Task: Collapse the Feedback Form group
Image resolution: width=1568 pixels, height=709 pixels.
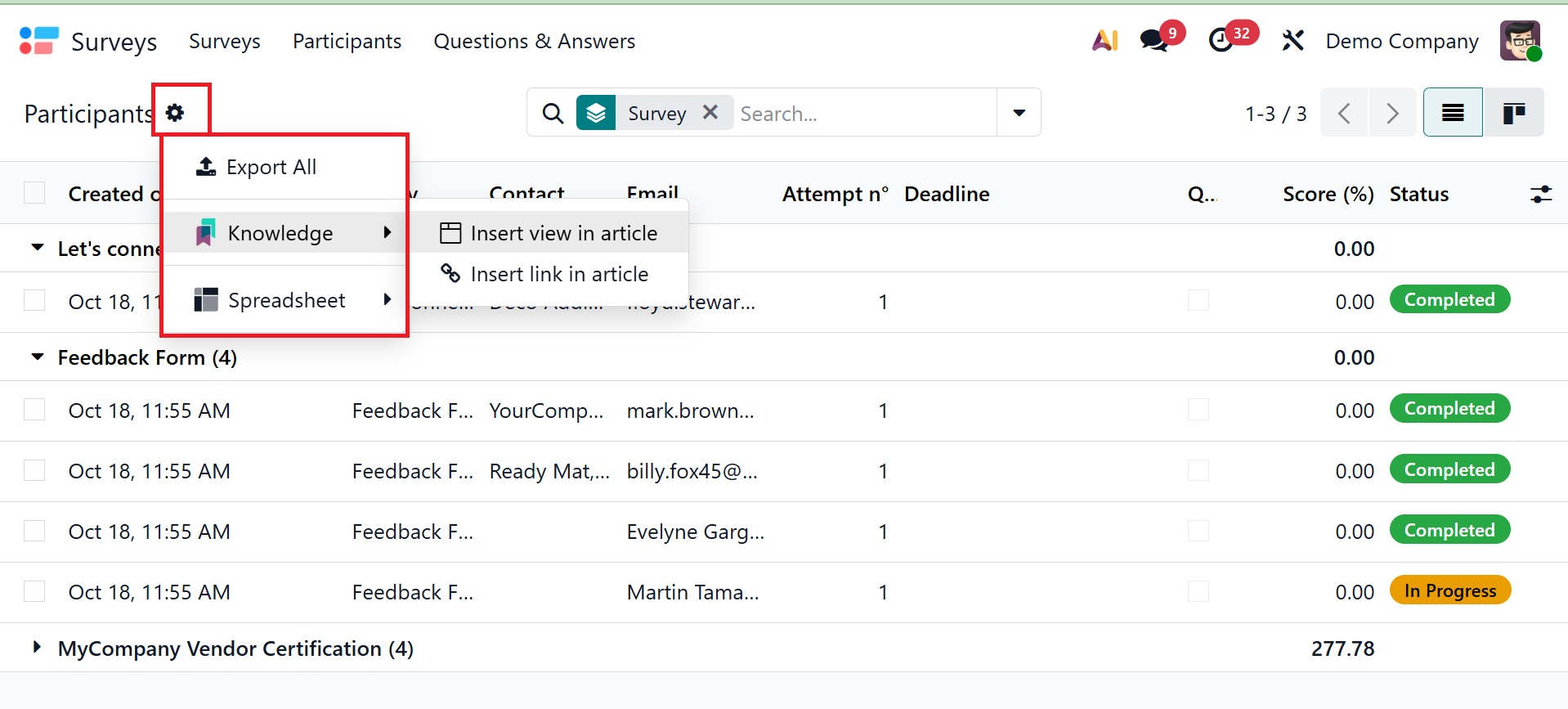Action: click(x=37, y=357)
